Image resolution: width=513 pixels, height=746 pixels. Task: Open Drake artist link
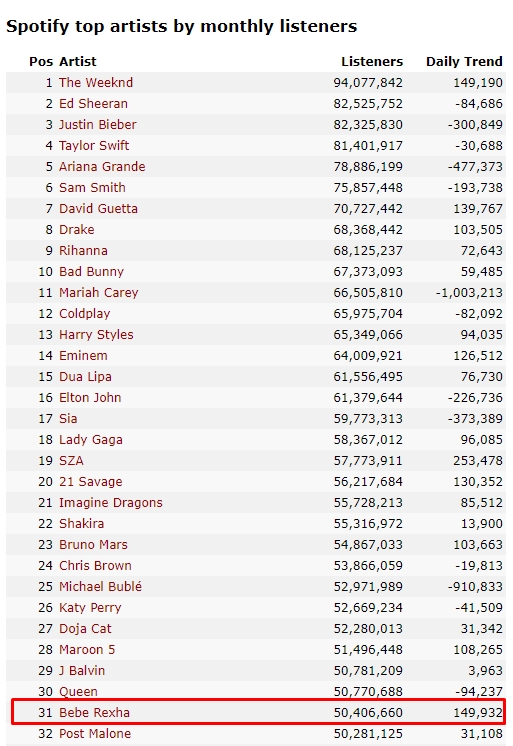coord(77,229)
